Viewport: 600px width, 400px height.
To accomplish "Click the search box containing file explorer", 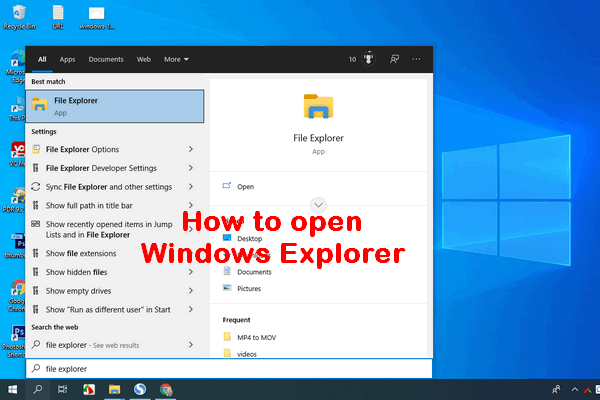I will [229, 369].
